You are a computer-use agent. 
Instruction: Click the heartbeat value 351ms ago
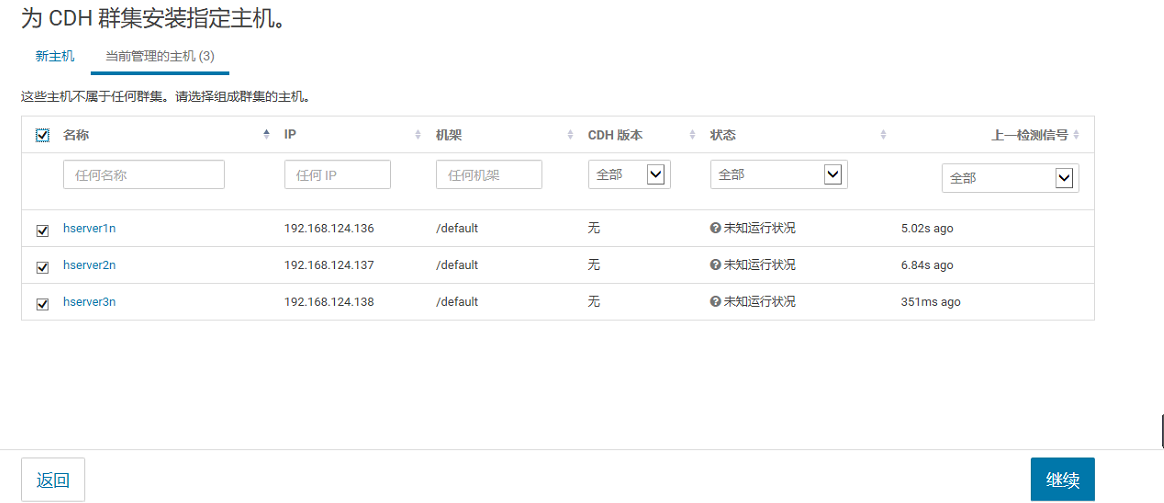tap(930, 302)
